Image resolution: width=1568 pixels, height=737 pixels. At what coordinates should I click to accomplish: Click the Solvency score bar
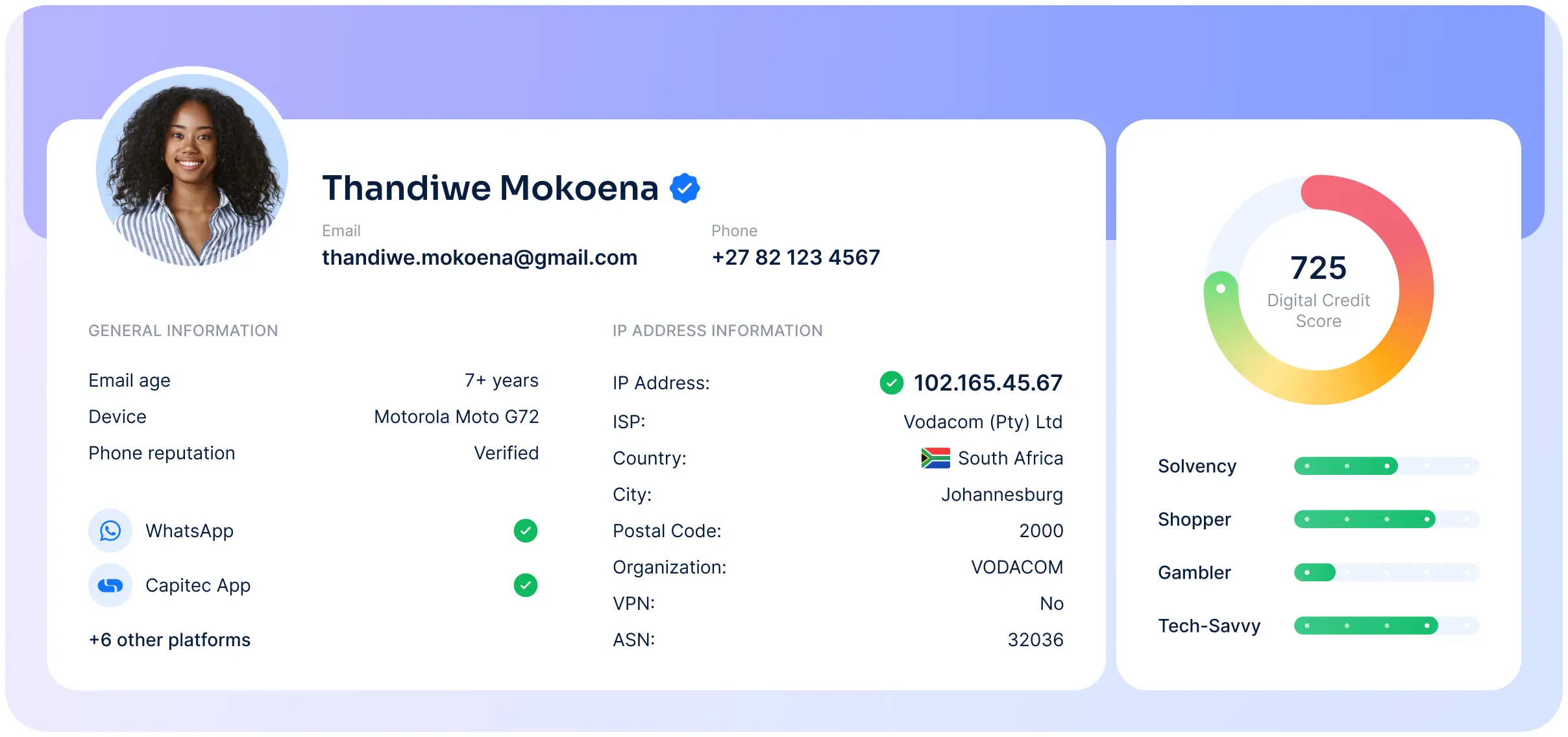(1386, 466)
